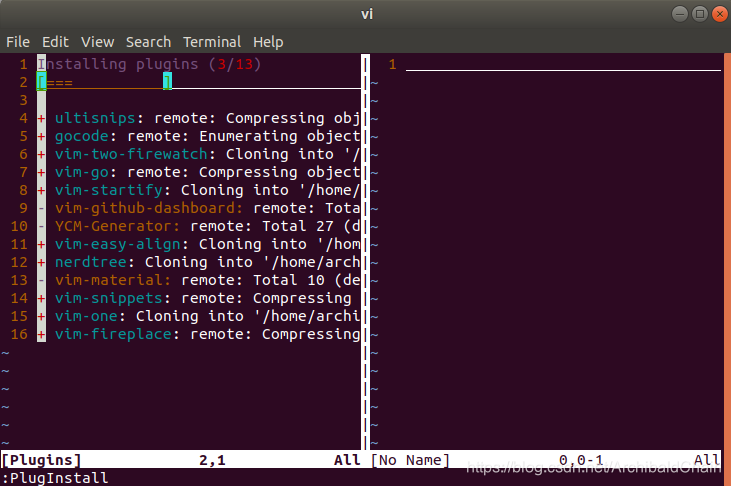Click the plugin install progress bar

coord(104,83)
